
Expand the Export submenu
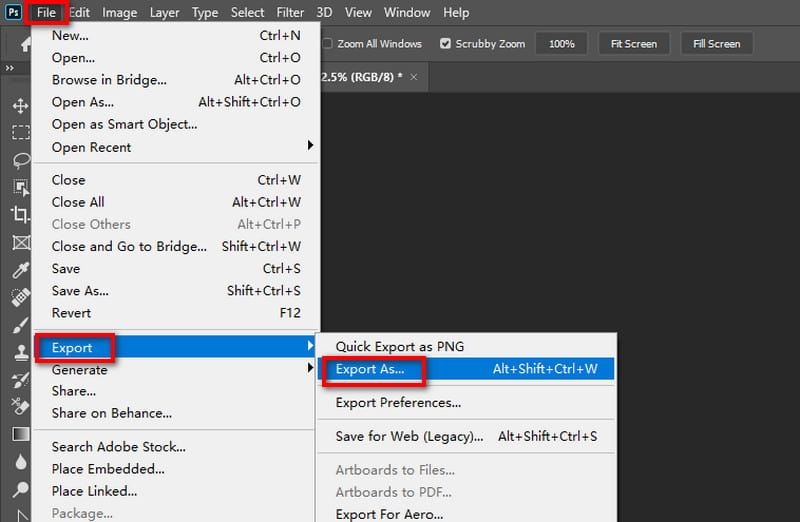point(176,347)
